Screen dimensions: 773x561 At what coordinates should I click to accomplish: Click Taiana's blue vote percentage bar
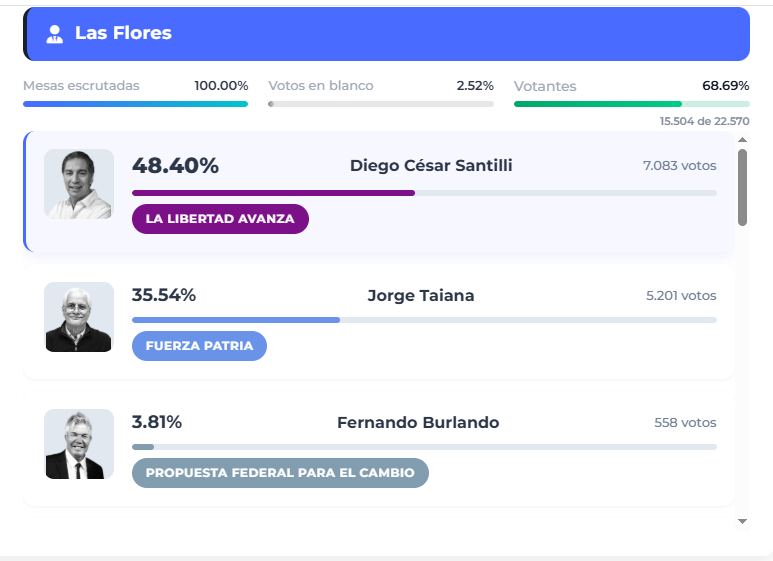click(236, 320)
